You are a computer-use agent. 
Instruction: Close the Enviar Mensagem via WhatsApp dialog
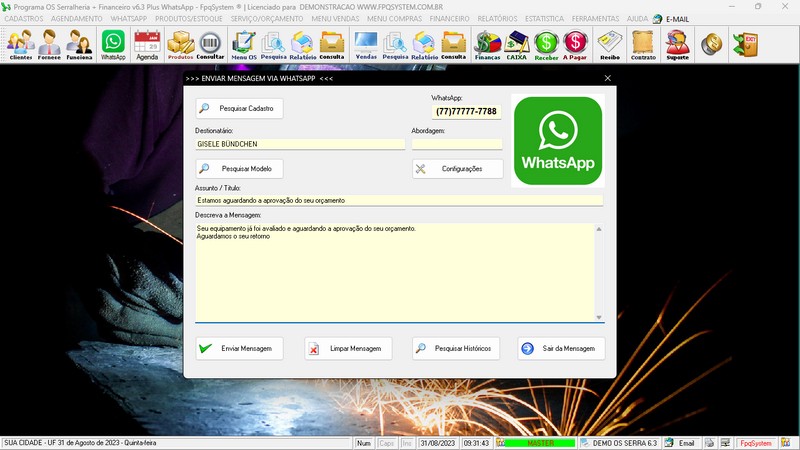point(607,78)
